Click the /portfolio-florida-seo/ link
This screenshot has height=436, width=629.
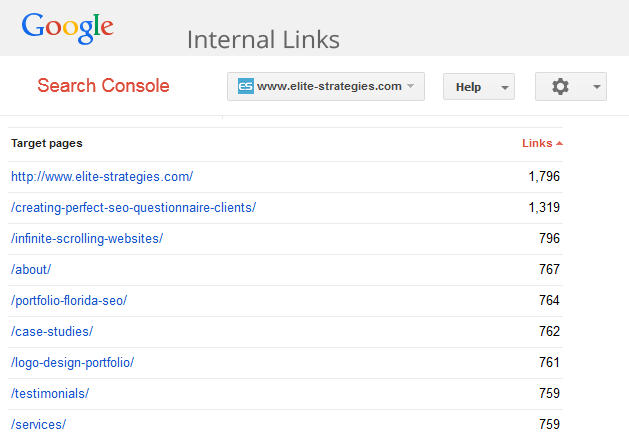69,301
